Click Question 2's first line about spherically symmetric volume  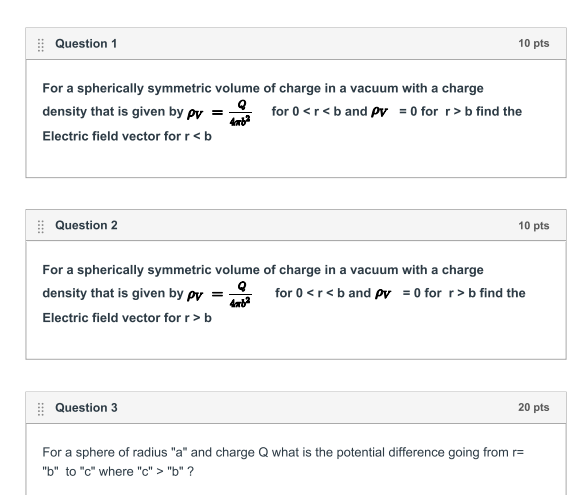263,270
